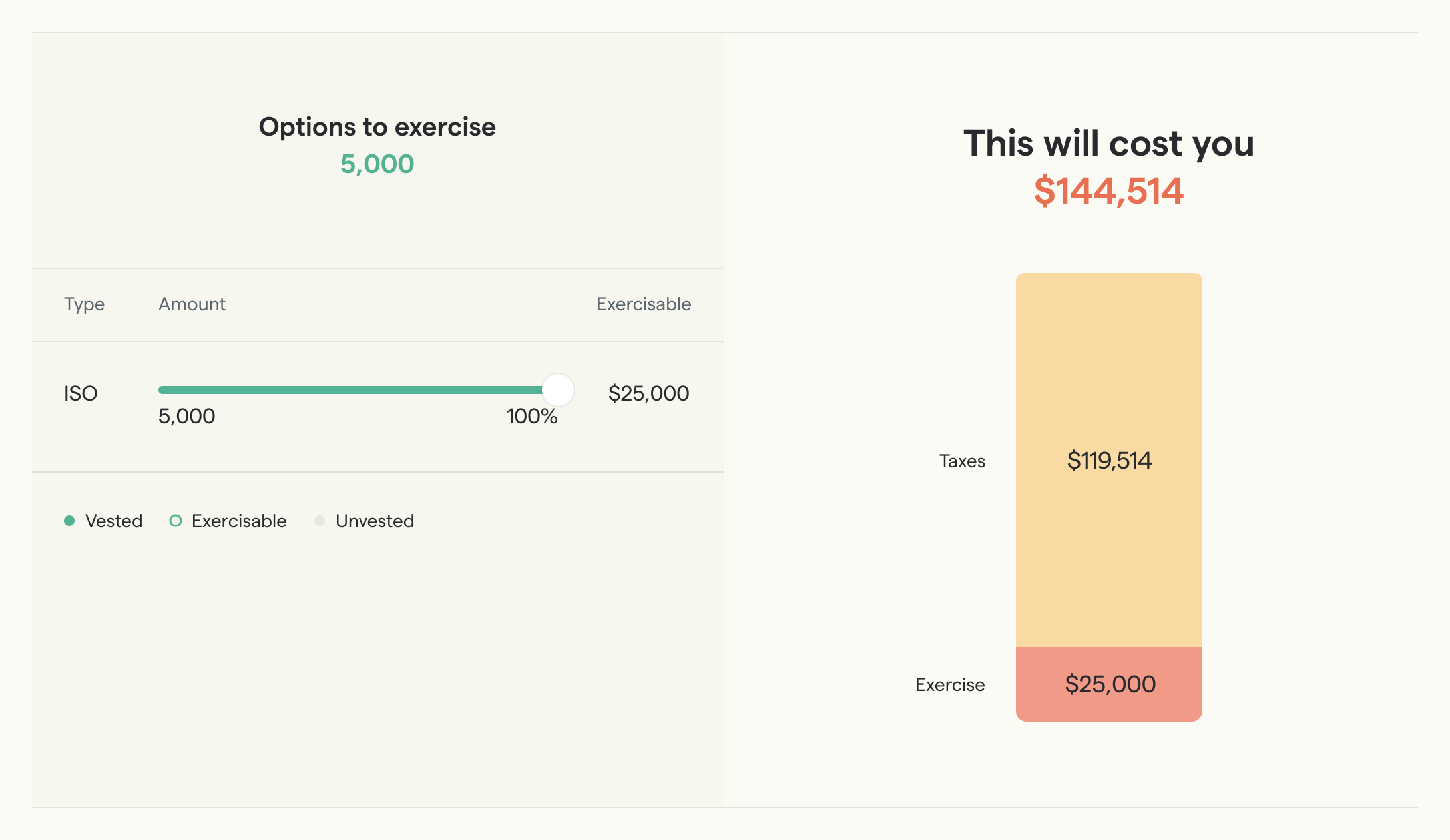1450x840 pixels.
Task: Select the Vested legend indicator
Action: (69, 521)
